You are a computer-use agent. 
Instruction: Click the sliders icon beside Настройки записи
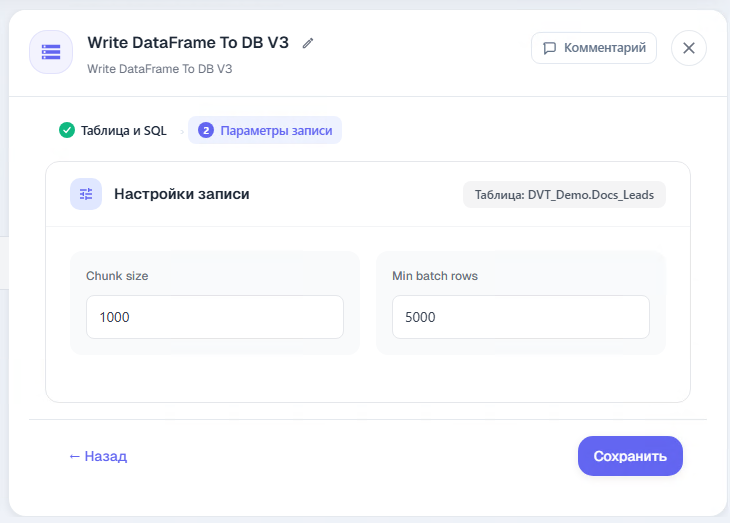(x=86, y=194)
